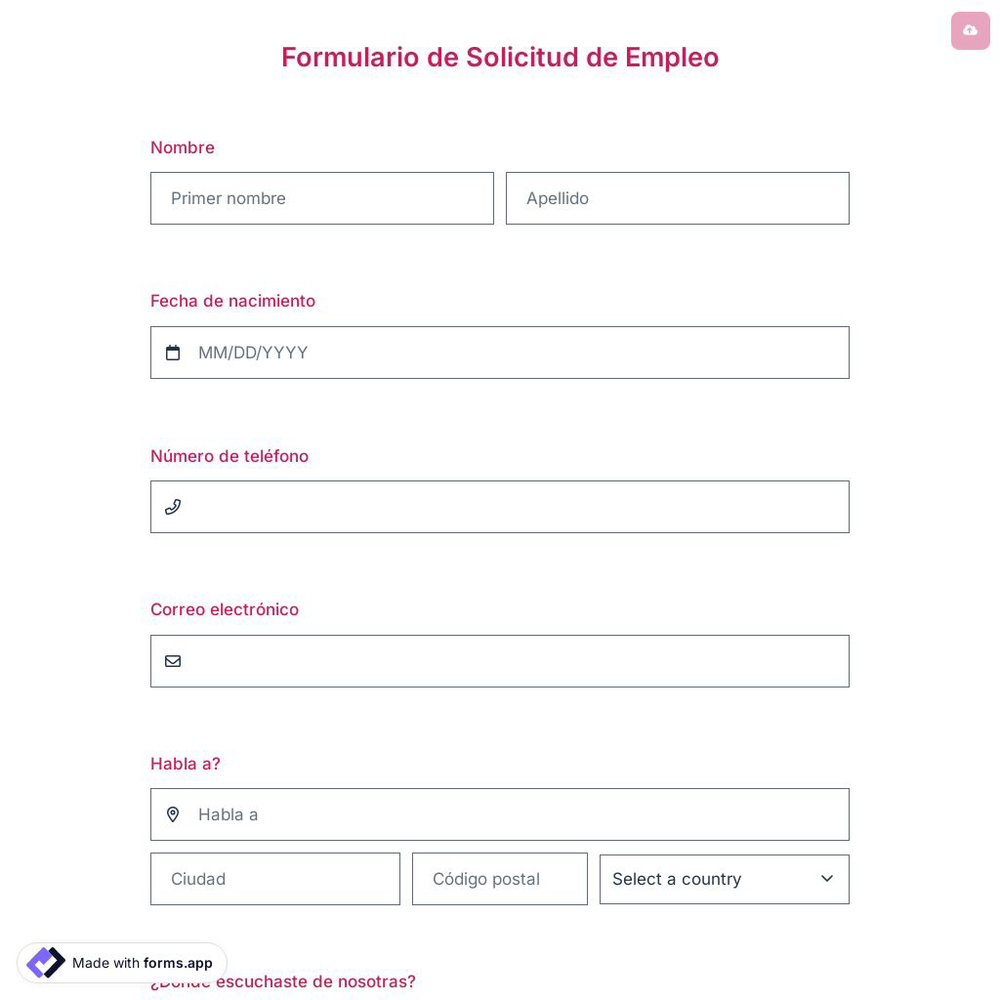Click the phone icon in Número de teléfono

tap(173, 507)
